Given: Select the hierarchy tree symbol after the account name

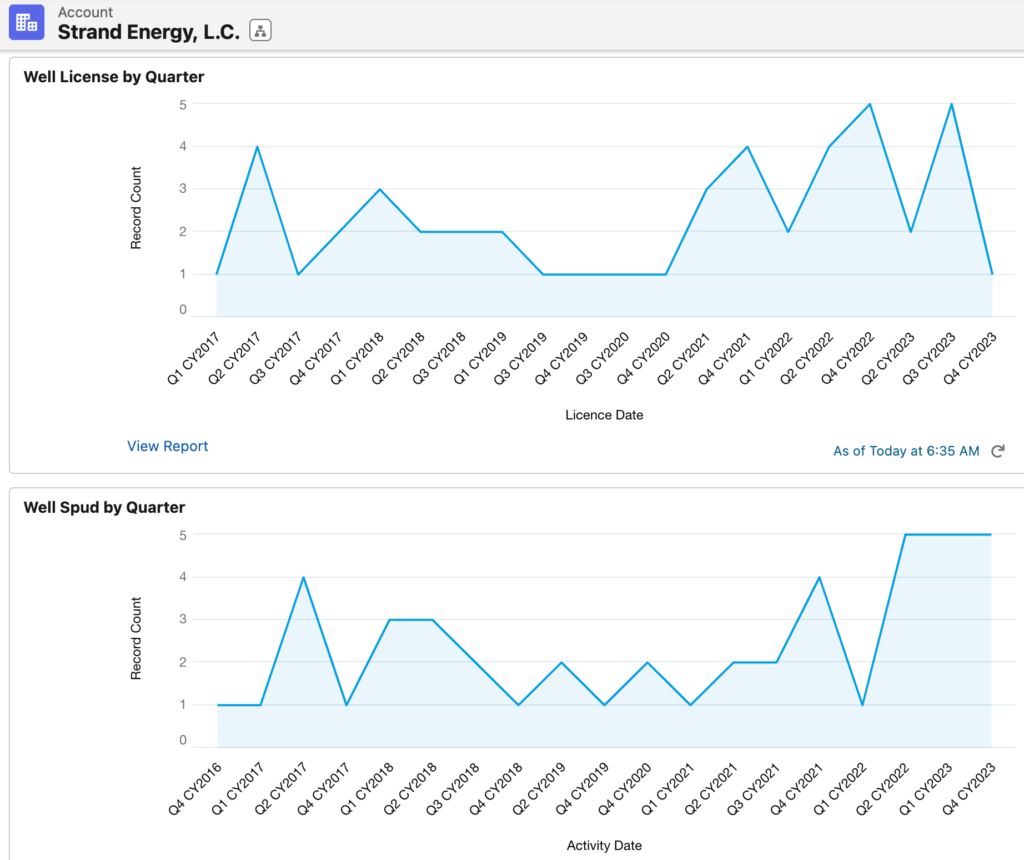Looking at the screenshot, I should [x=259, y=30].
